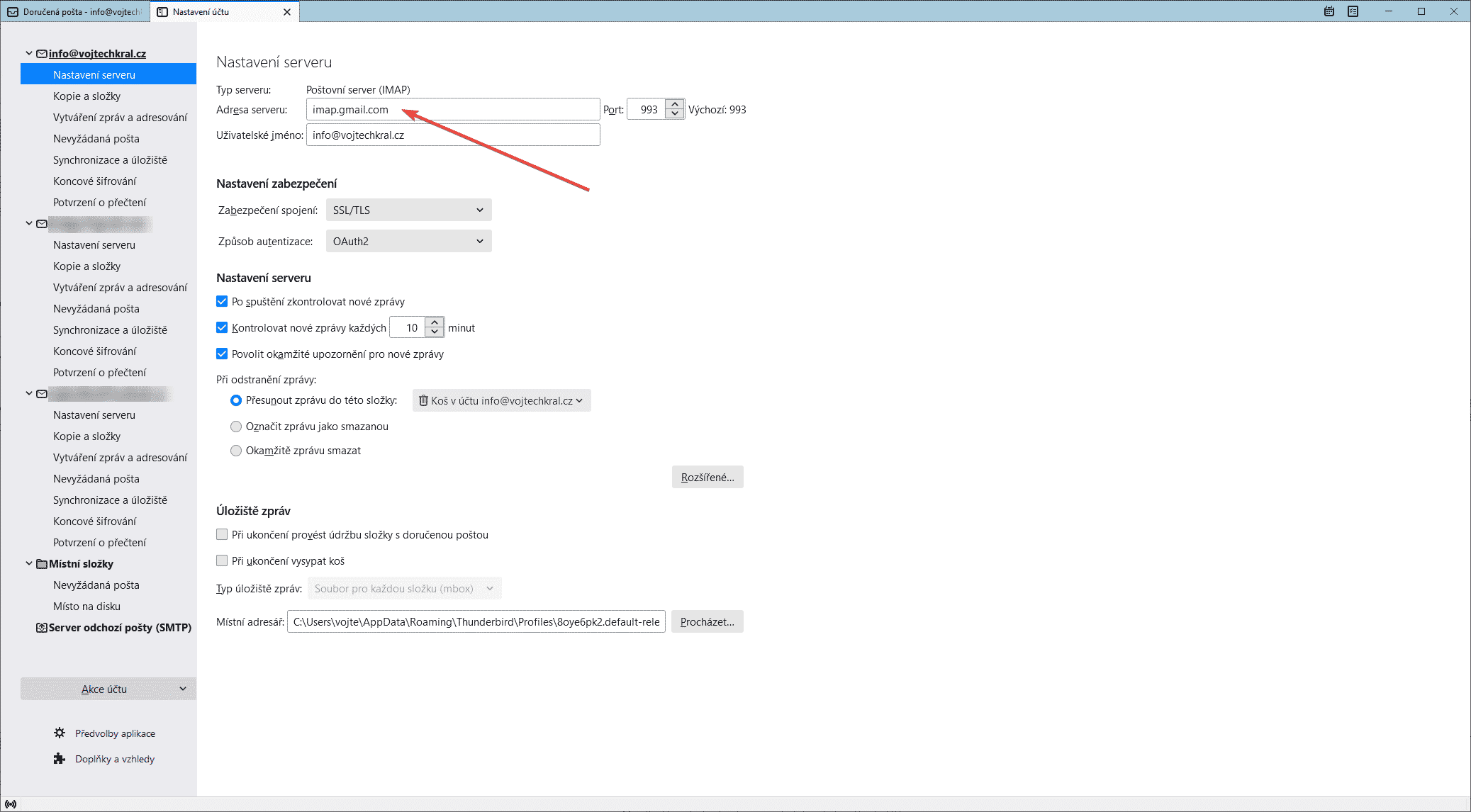
Task: Open the OAuth2 authentication method dropdown
Action: pos(408,242)
